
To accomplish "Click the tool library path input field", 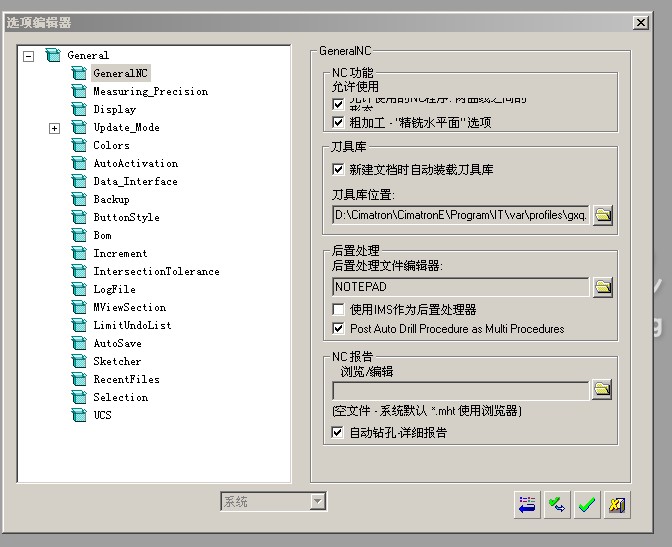I will [x=461, y=215].
